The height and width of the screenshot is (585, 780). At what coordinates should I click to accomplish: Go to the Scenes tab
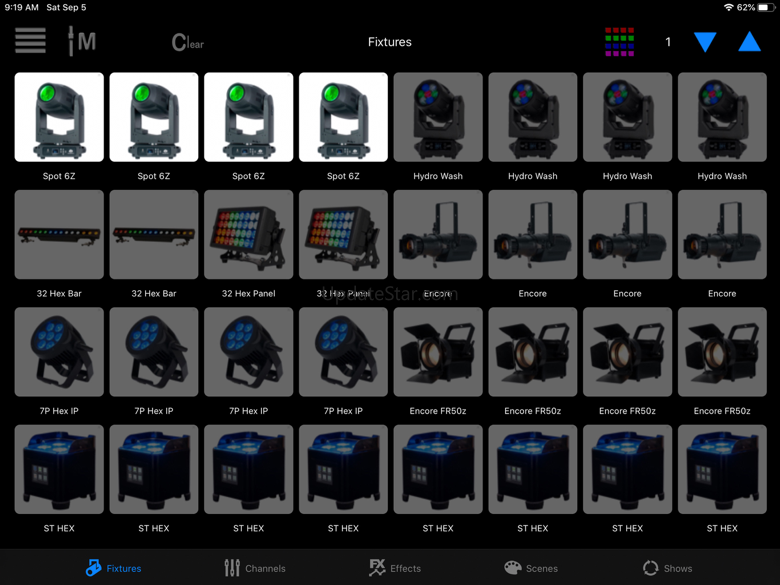coord(530,568)
